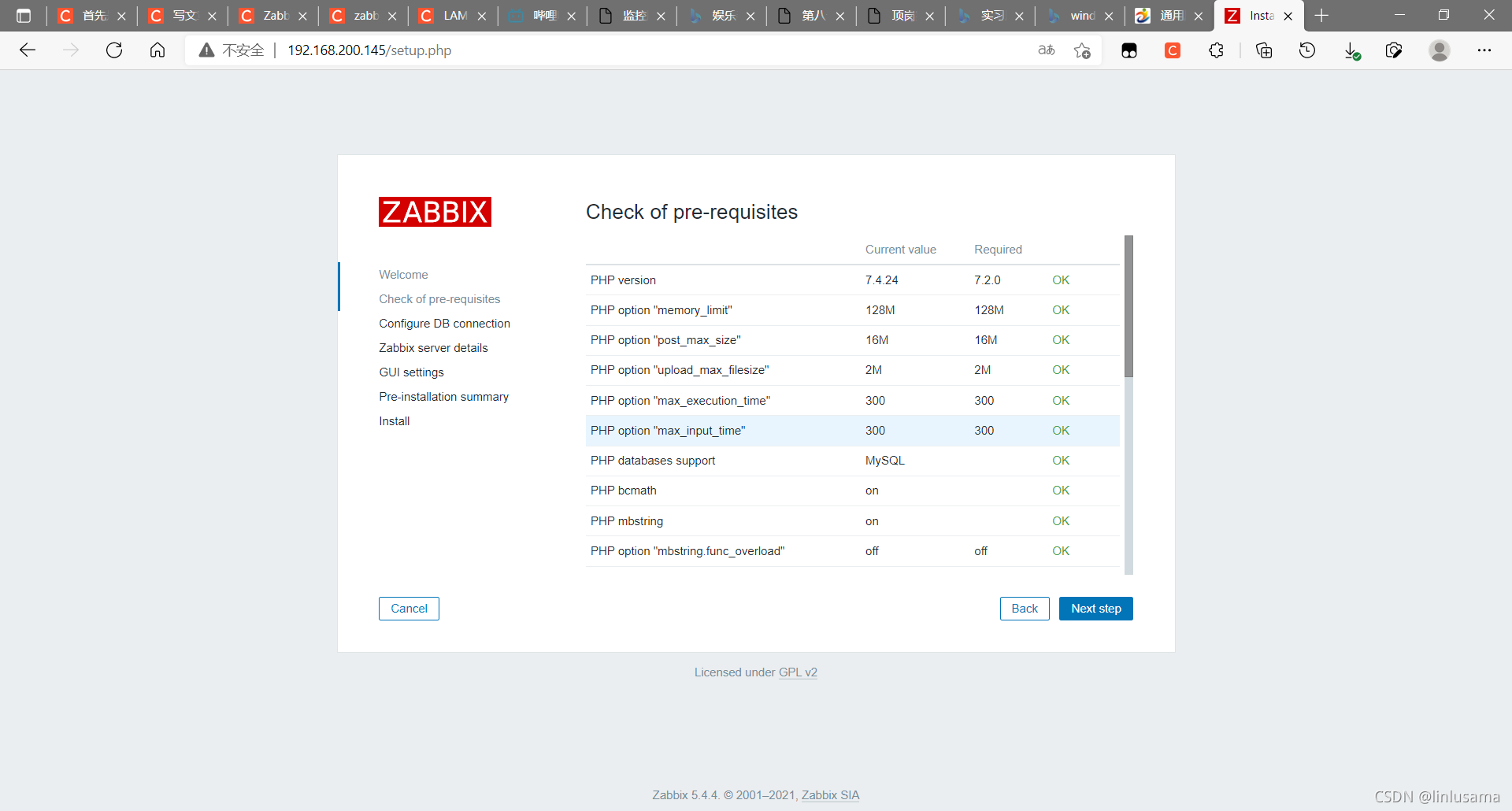
Task: Add page to favorites star icon
Action: point(1083,50)
